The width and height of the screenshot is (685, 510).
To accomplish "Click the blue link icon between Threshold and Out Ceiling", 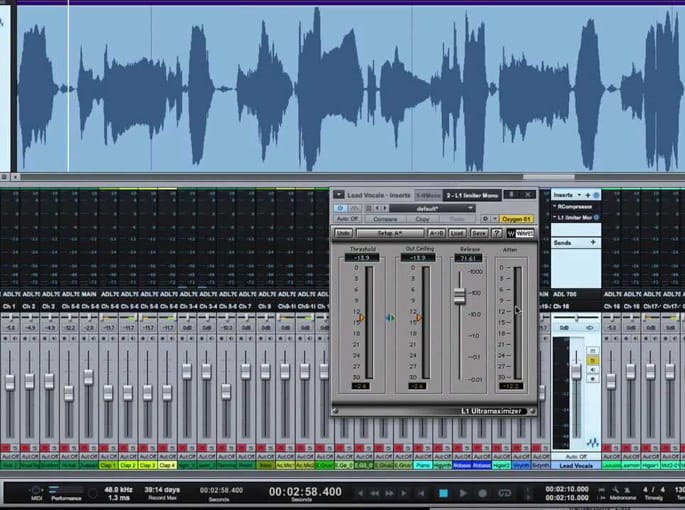I will (390, 317).
